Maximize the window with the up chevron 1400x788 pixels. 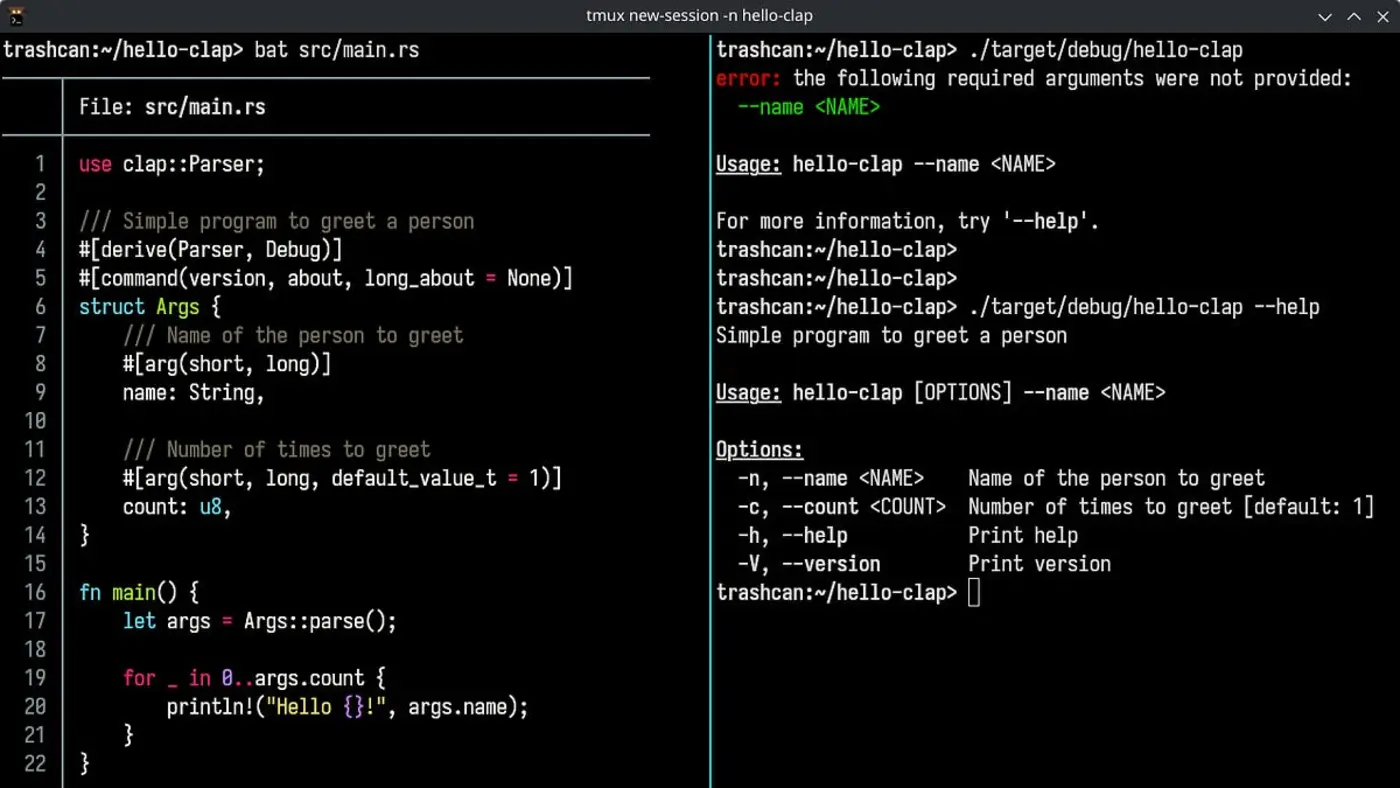1354,17
